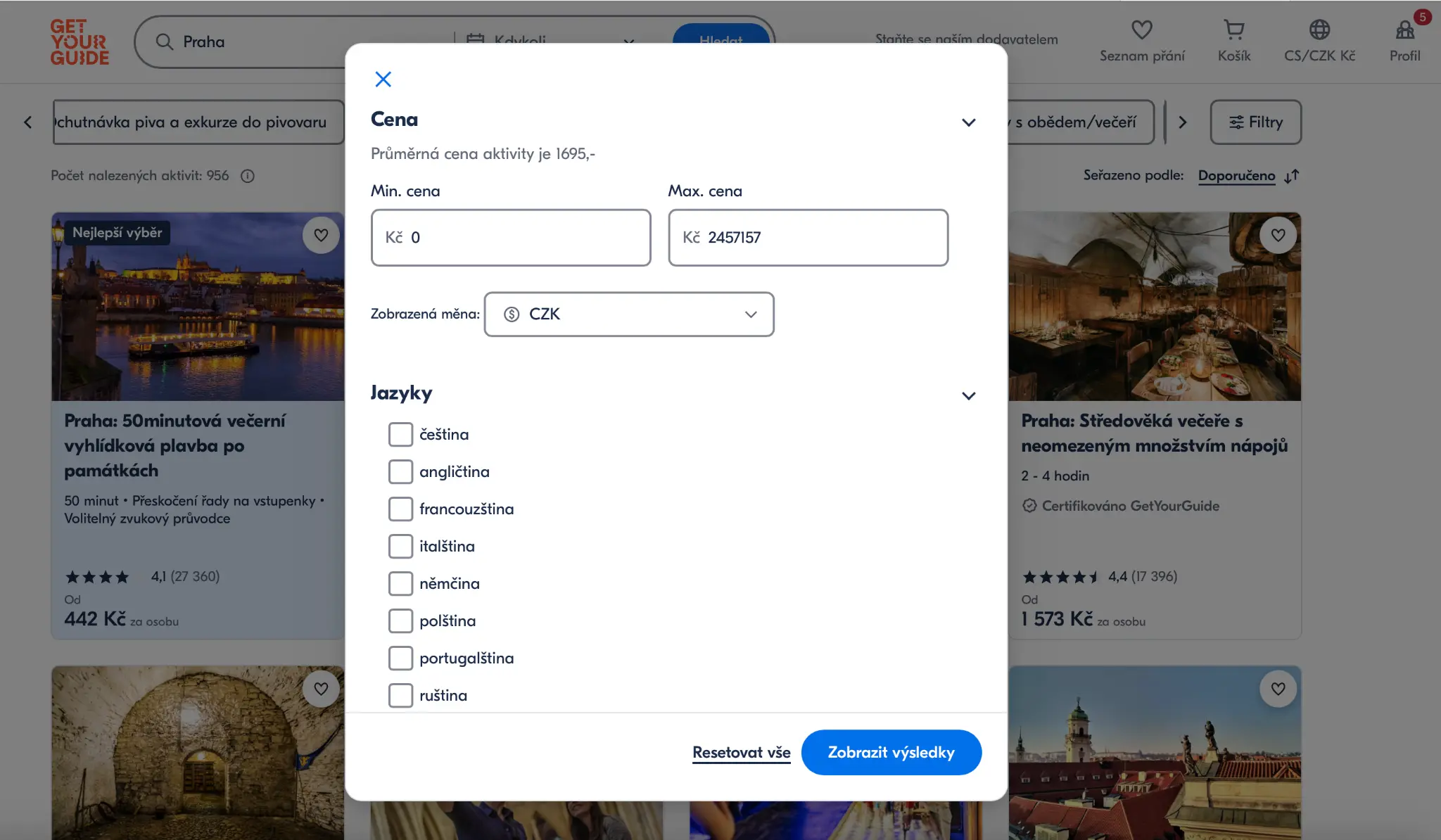Open the Zobrazená měna CZK dropdown
This screenshot has height=840, width=1441.
point(628,314)
